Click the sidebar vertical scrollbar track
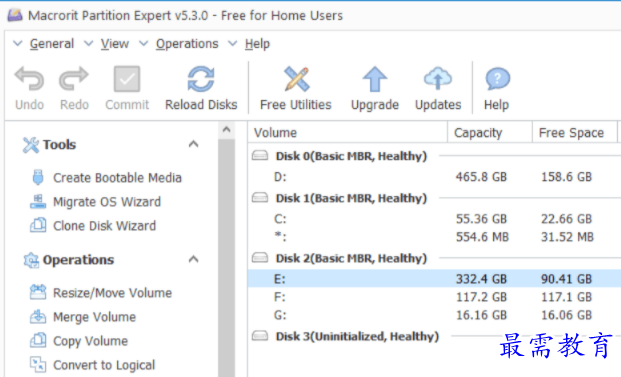This screenshot has height=377, width=621. click(x=226, y=257)
